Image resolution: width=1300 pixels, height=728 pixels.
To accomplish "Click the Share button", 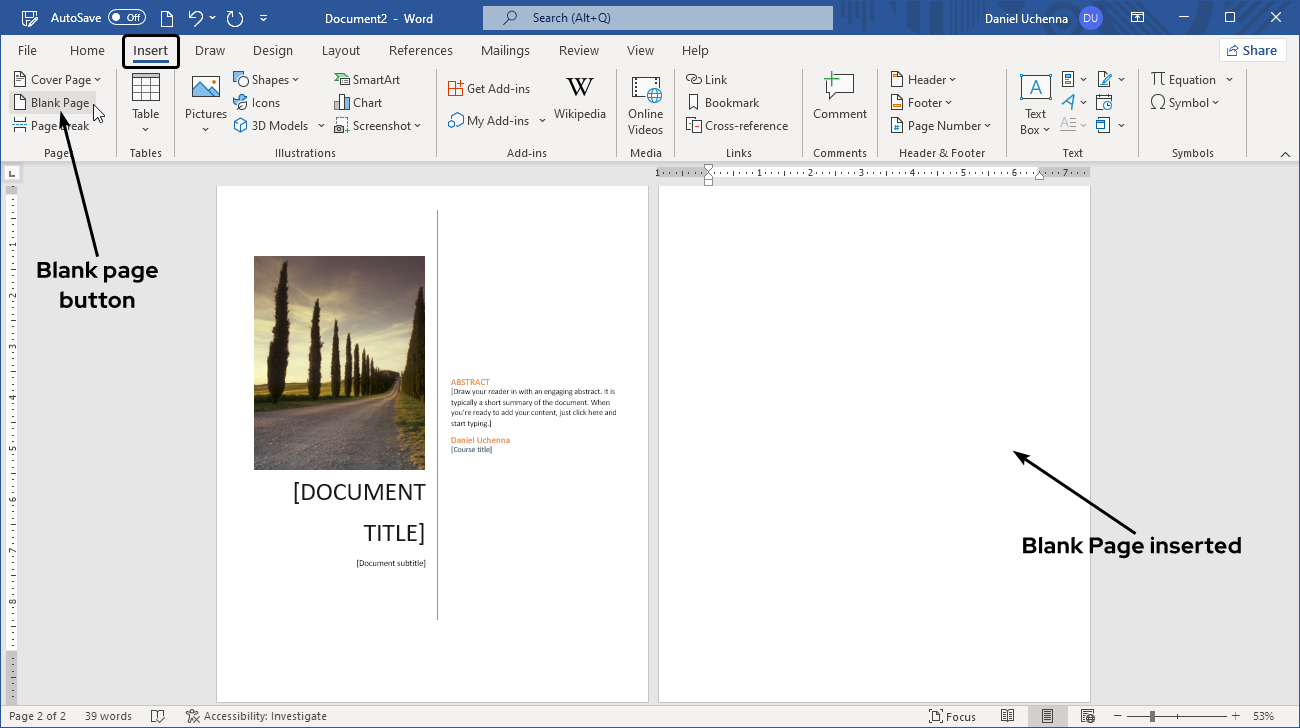I will coord(1252,51).
